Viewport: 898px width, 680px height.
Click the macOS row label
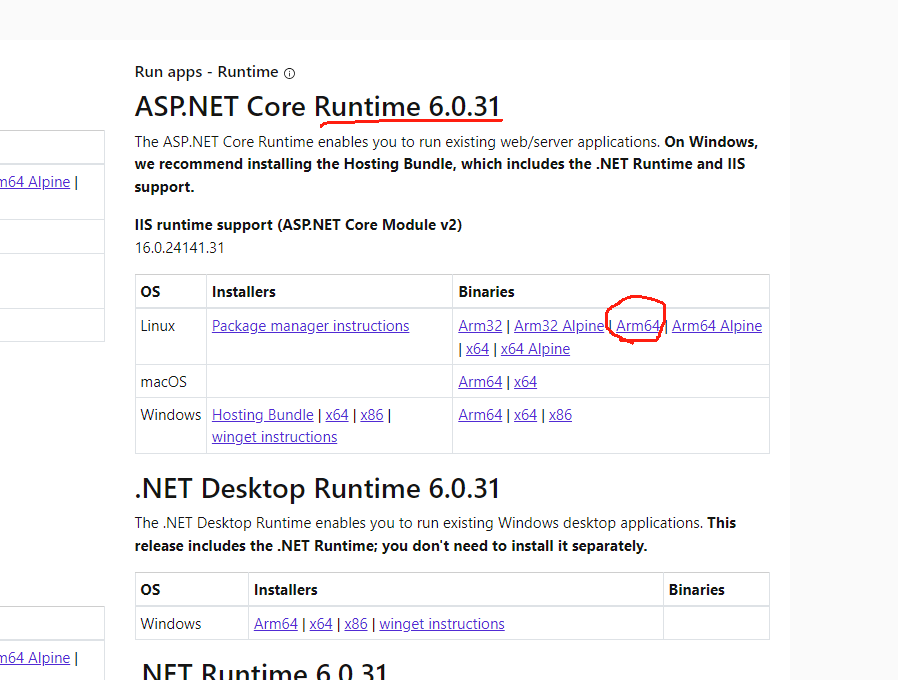click(x=163, y=382)
